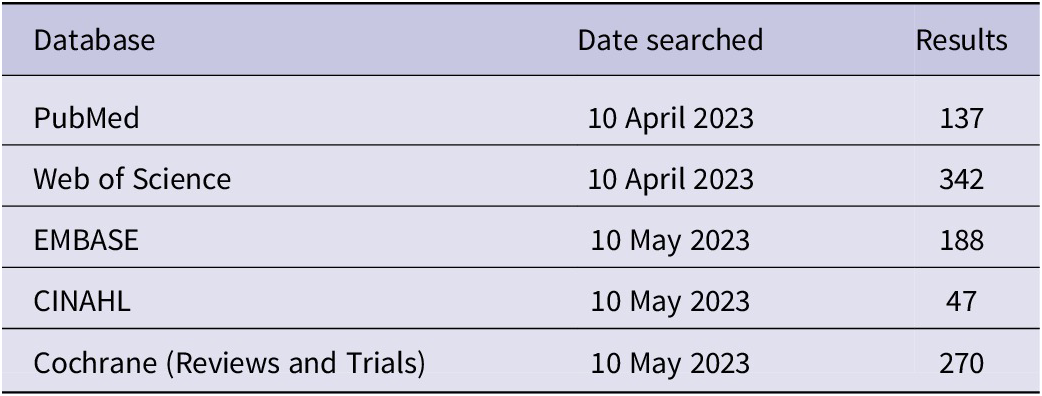Click Cochrane's 10 May 2023 date
Viewport: 1042px width, 396px height.
(x=671, y=364)
